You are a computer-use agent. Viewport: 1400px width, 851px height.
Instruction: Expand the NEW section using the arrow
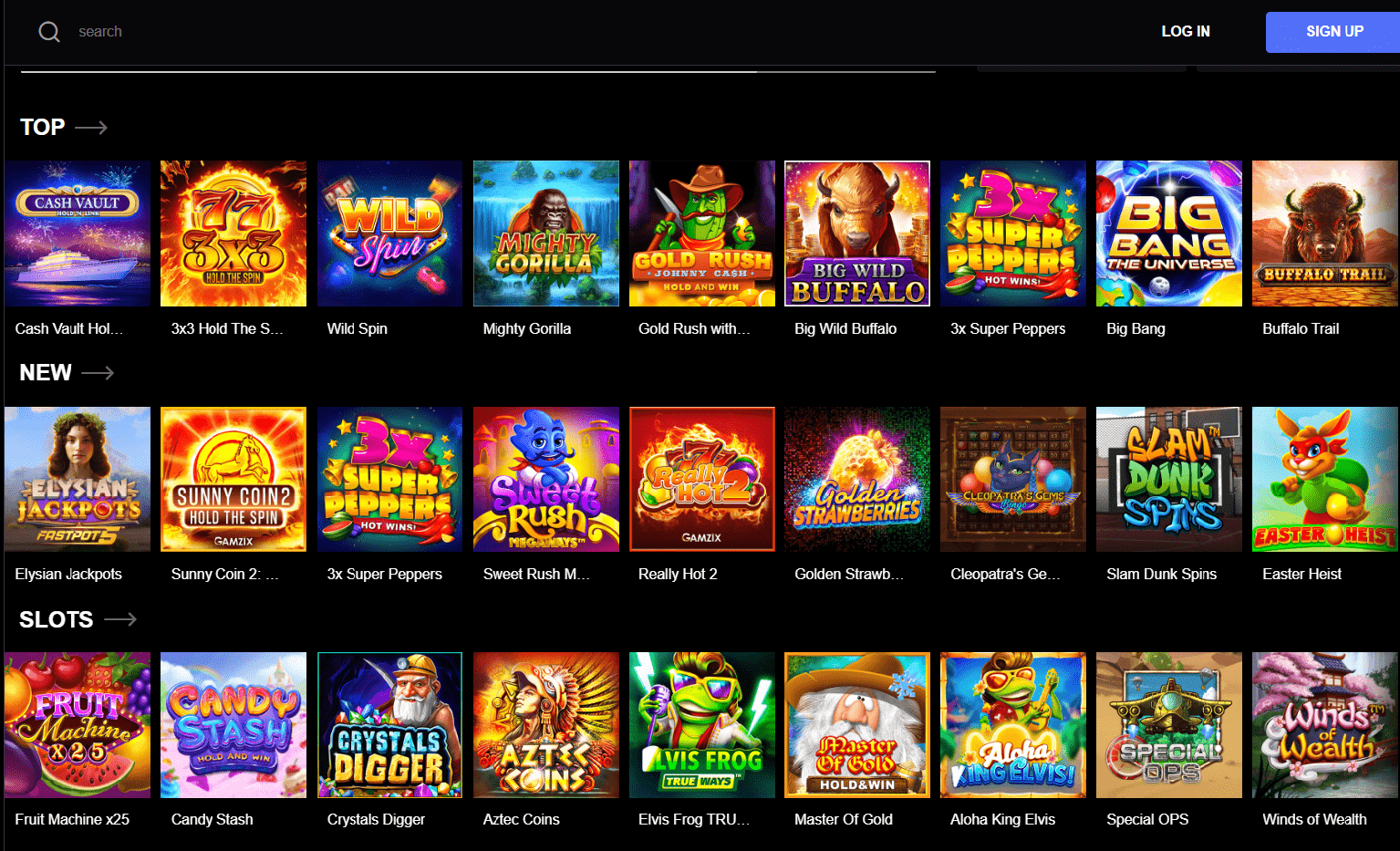98,373
